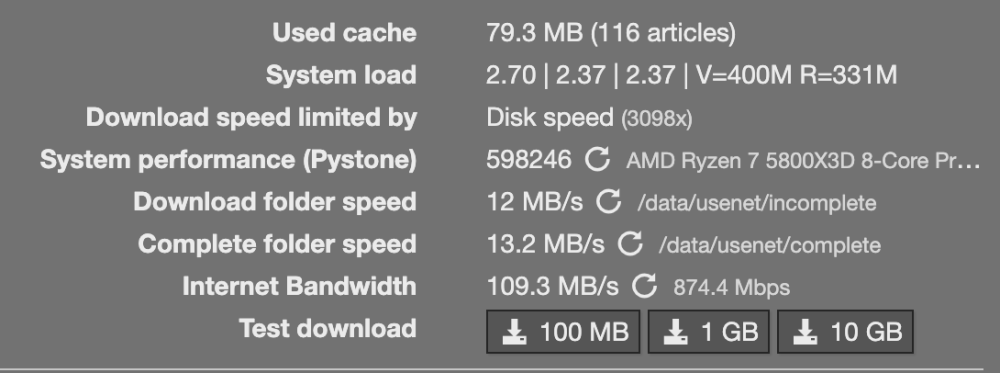Viewport: 1000px width, 373px height.
Task: Click the truncated AMD Ryzen 7 processor name
Action: (x=803, y=161)
